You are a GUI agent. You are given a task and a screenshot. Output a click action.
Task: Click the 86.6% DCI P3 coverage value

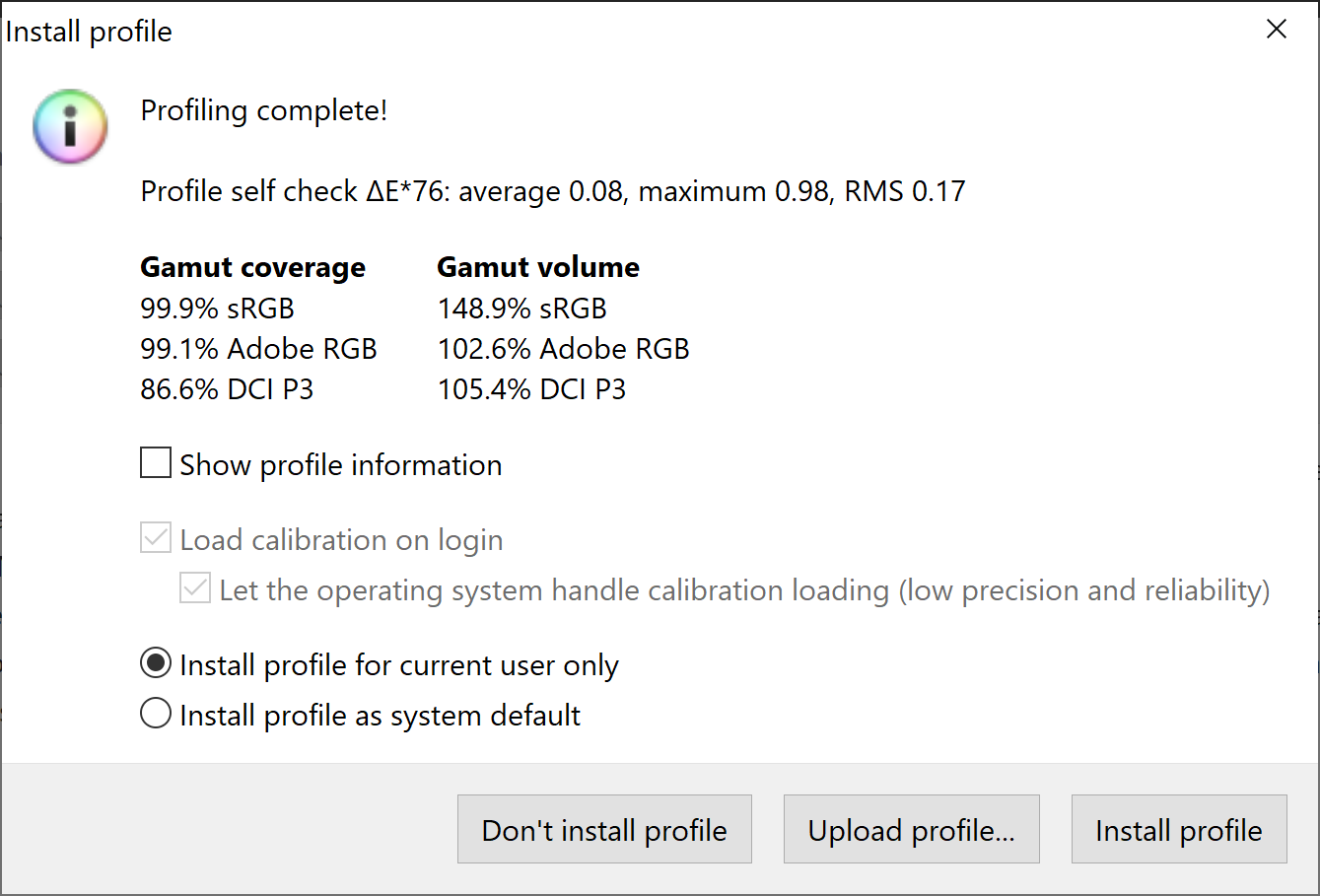pyautogui.click(x=227, y=389)
